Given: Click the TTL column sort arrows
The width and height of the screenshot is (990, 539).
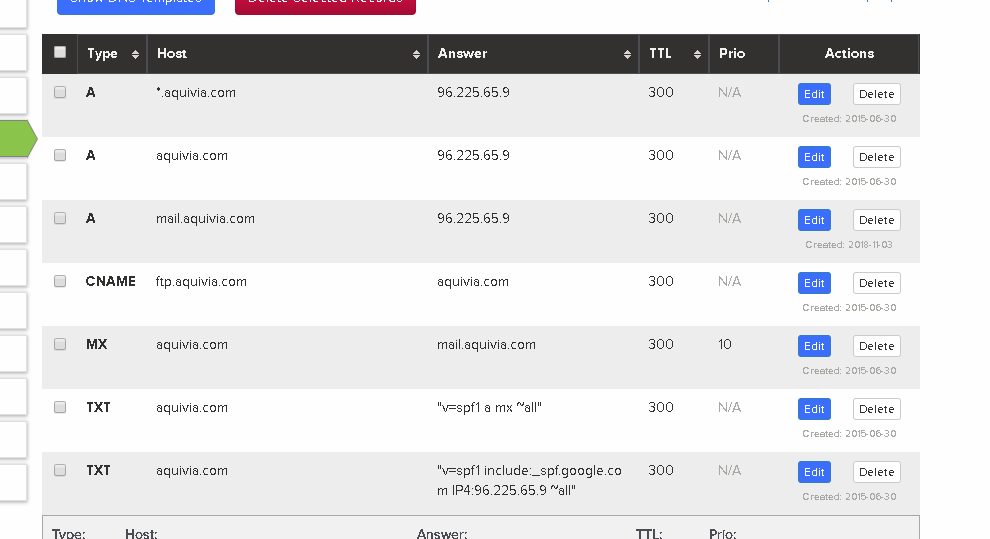Looking at the screenshot, I should 696,54.
